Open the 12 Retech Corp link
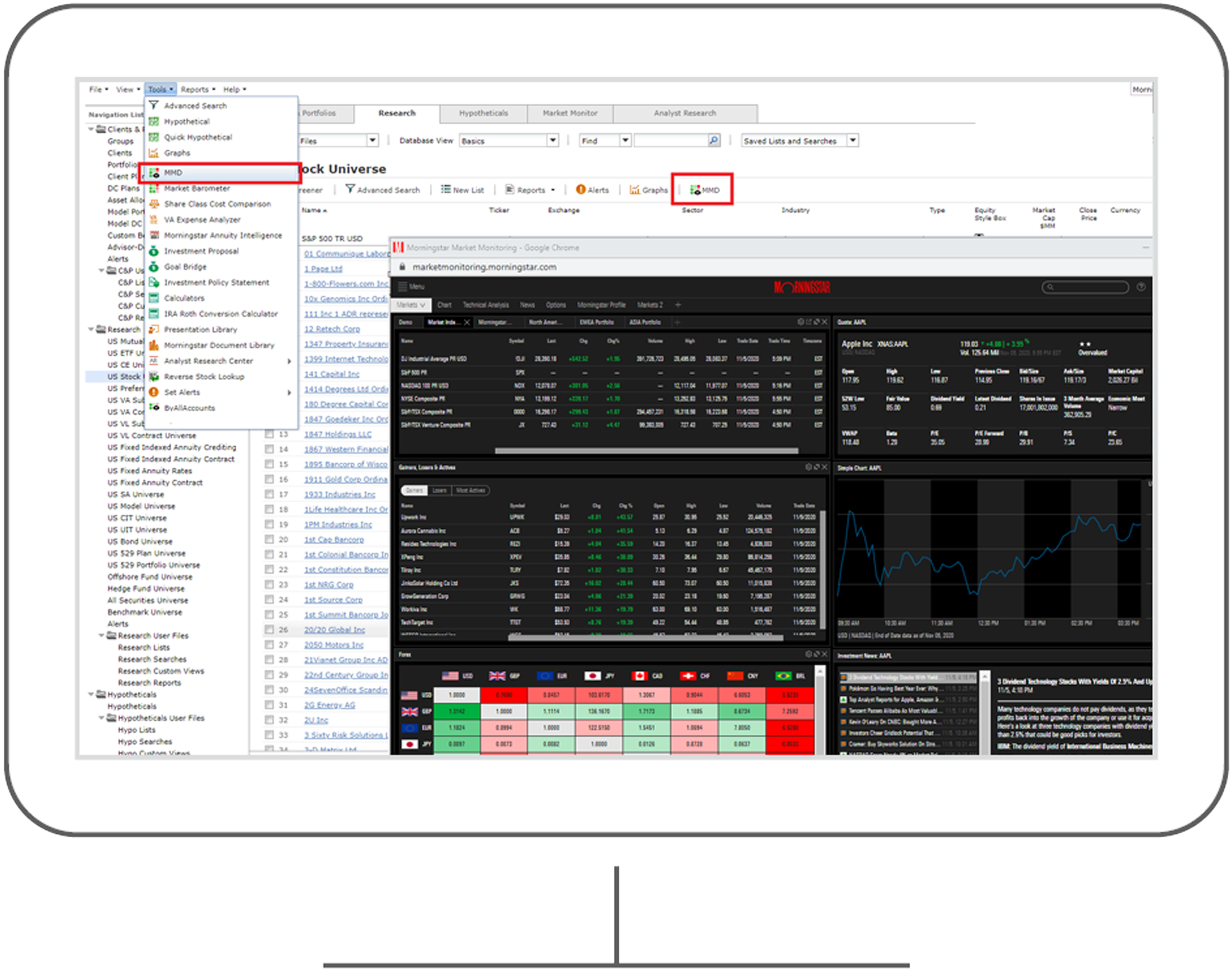Image resolution: width=1232 pixels, height=974 pixels. coord(332,329)
